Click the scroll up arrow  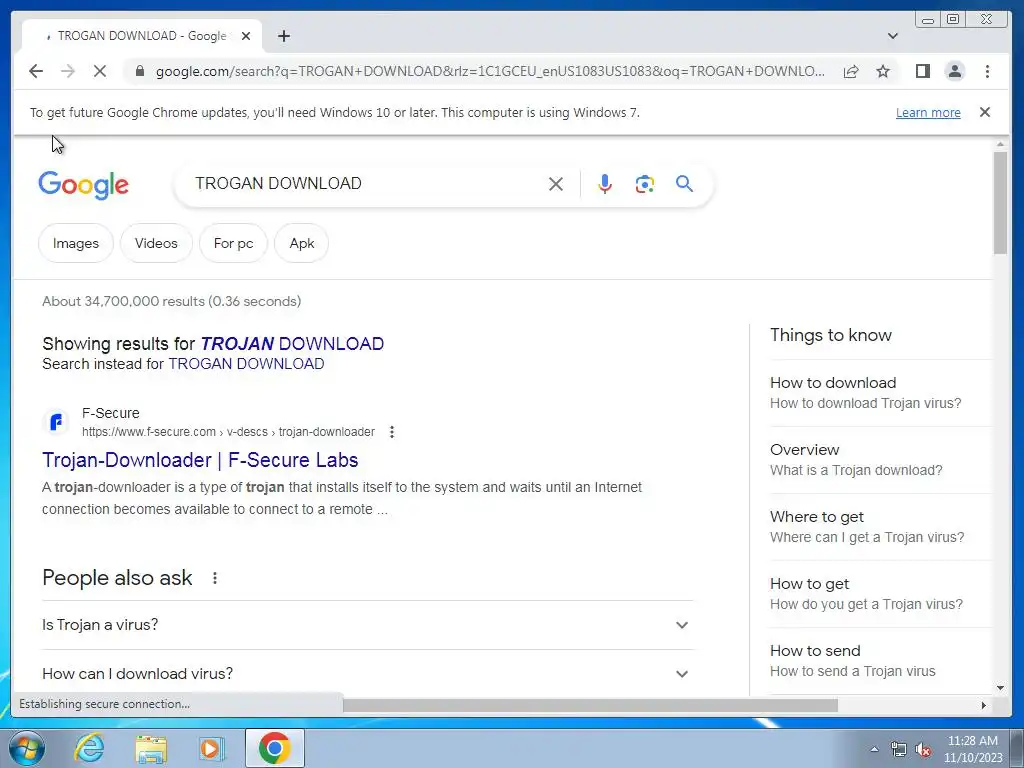coord(1000,144)
